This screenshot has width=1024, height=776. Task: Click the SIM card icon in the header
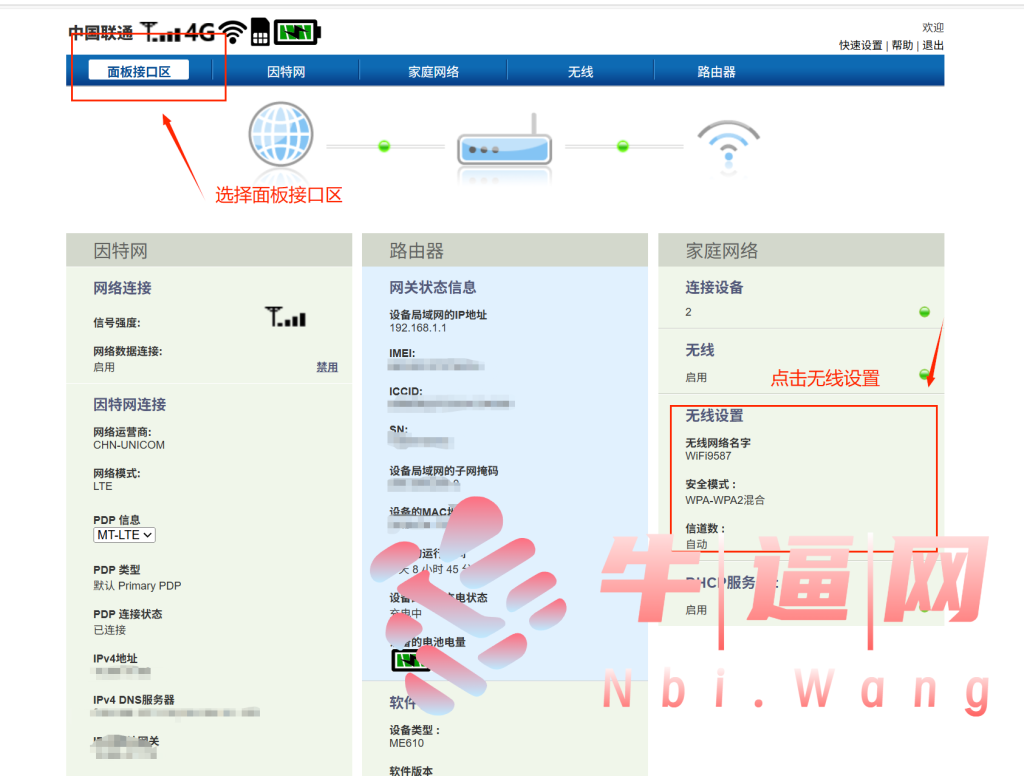tap(260, 32)
